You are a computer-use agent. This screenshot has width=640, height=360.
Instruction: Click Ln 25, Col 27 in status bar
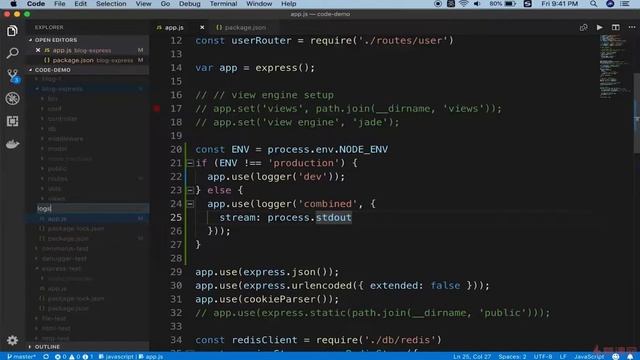click(x=471, y=356)
